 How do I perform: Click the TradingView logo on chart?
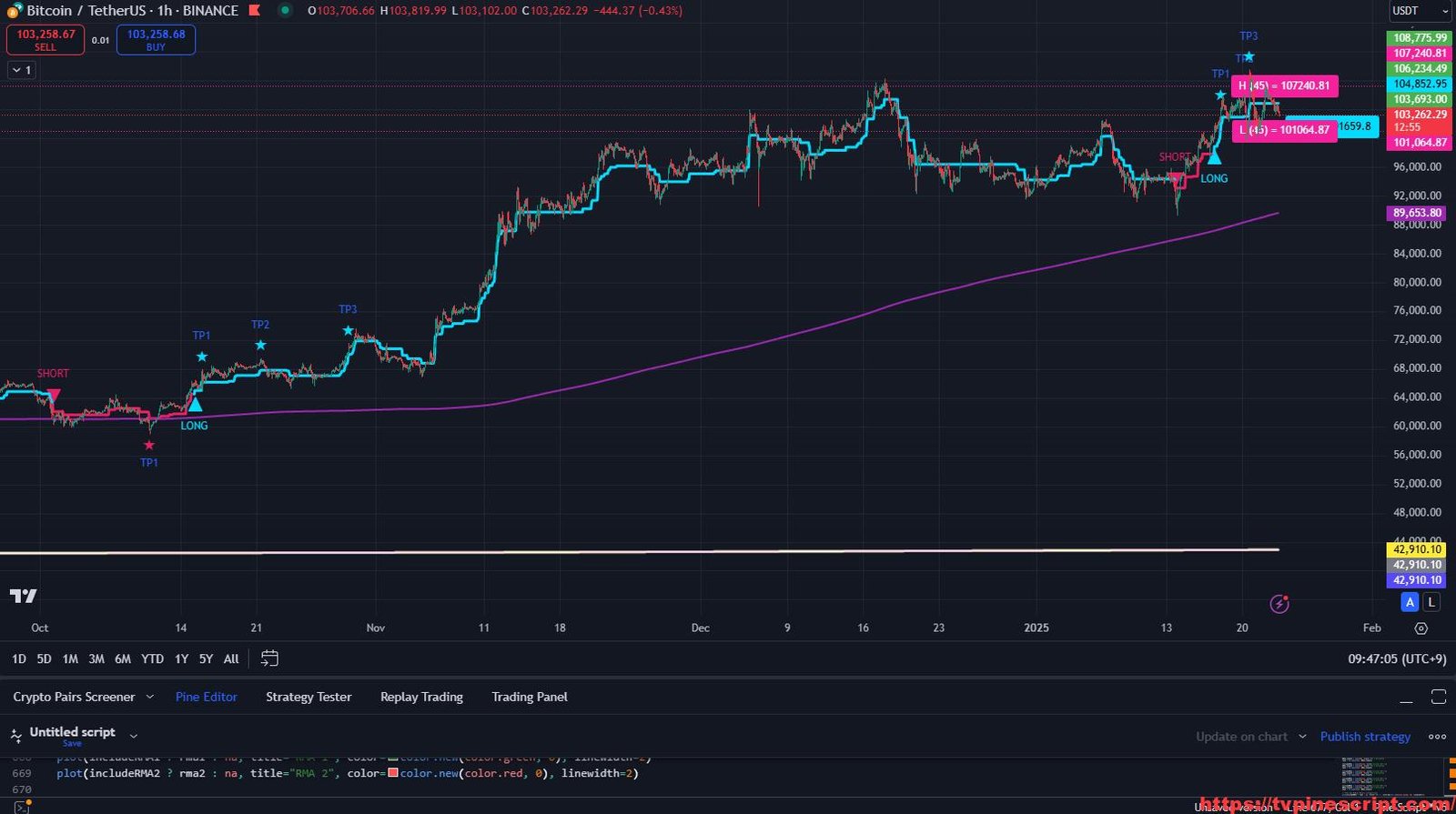click(24, 596)
